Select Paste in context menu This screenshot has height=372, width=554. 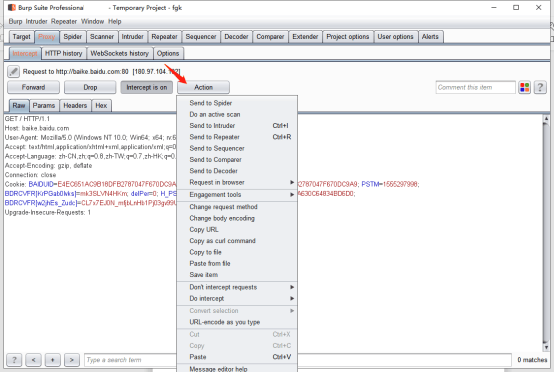(237, 357)
